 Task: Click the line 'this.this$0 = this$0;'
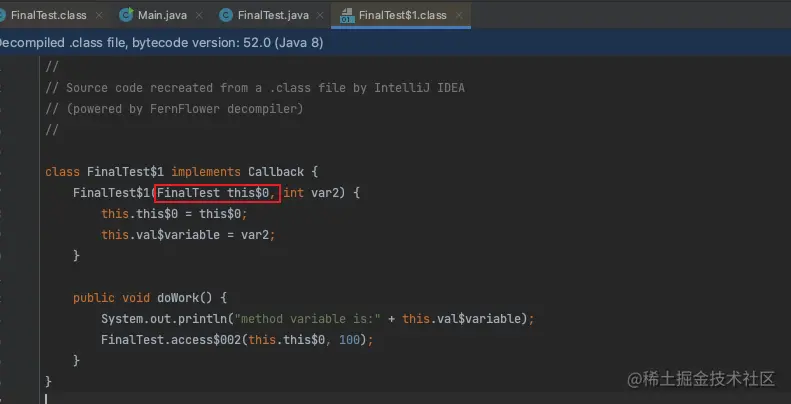point(174,214)
